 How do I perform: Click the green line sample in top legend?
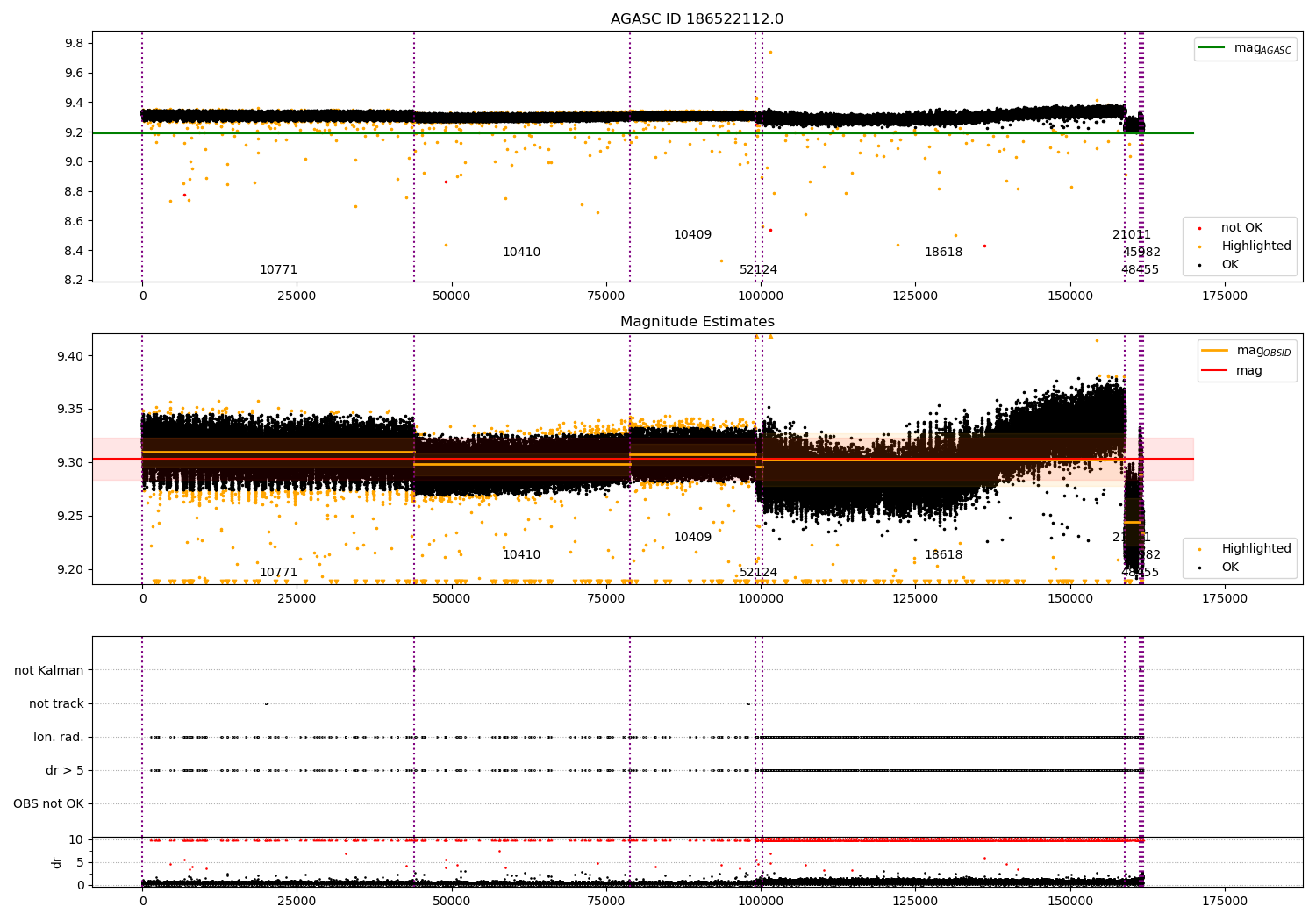coord(1212,48)
